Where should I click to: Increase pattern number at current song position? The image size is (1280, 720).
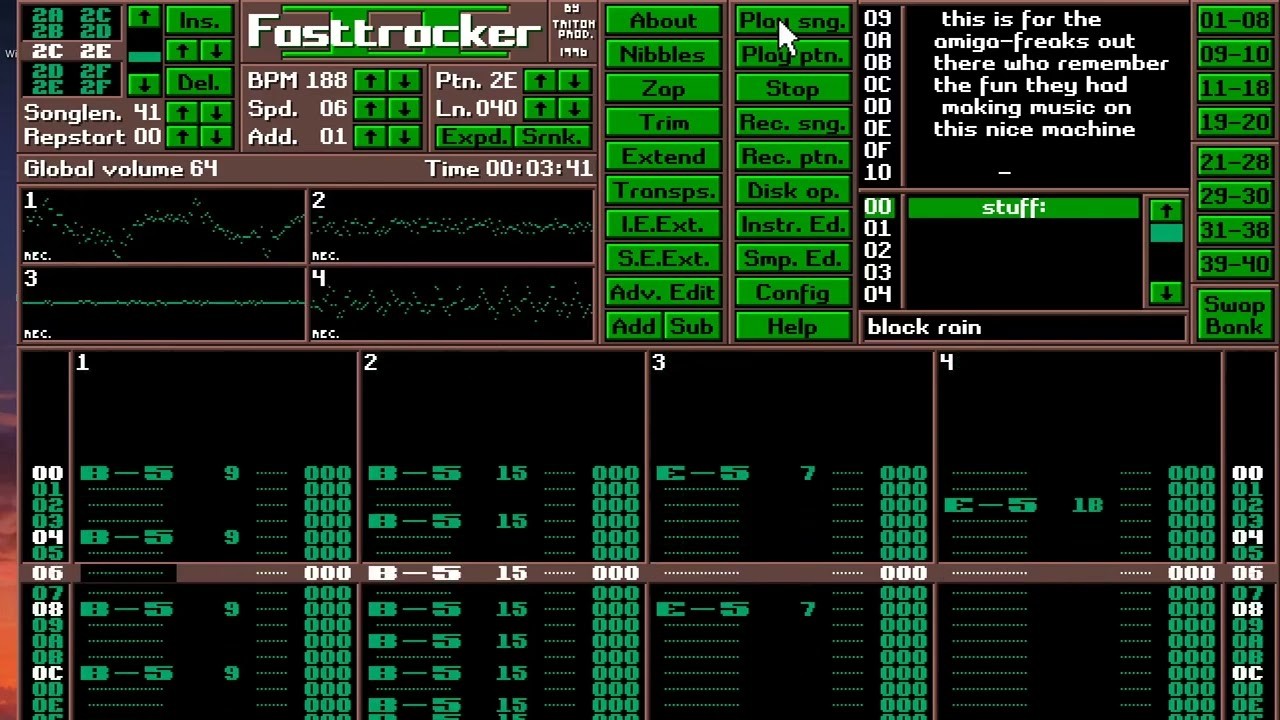(x=182, y=50)
